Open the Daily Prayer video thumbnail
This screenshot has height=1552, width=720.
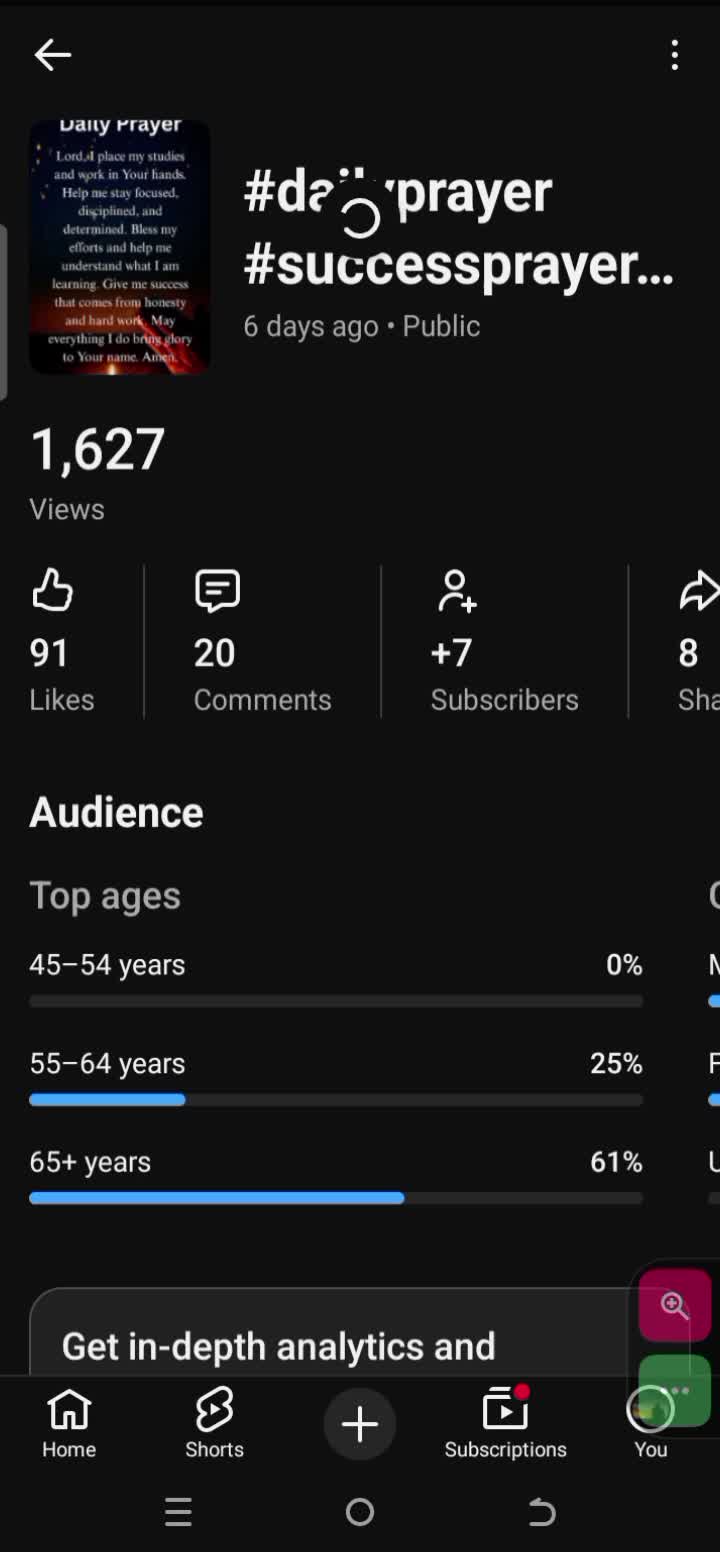coord(119,246)
